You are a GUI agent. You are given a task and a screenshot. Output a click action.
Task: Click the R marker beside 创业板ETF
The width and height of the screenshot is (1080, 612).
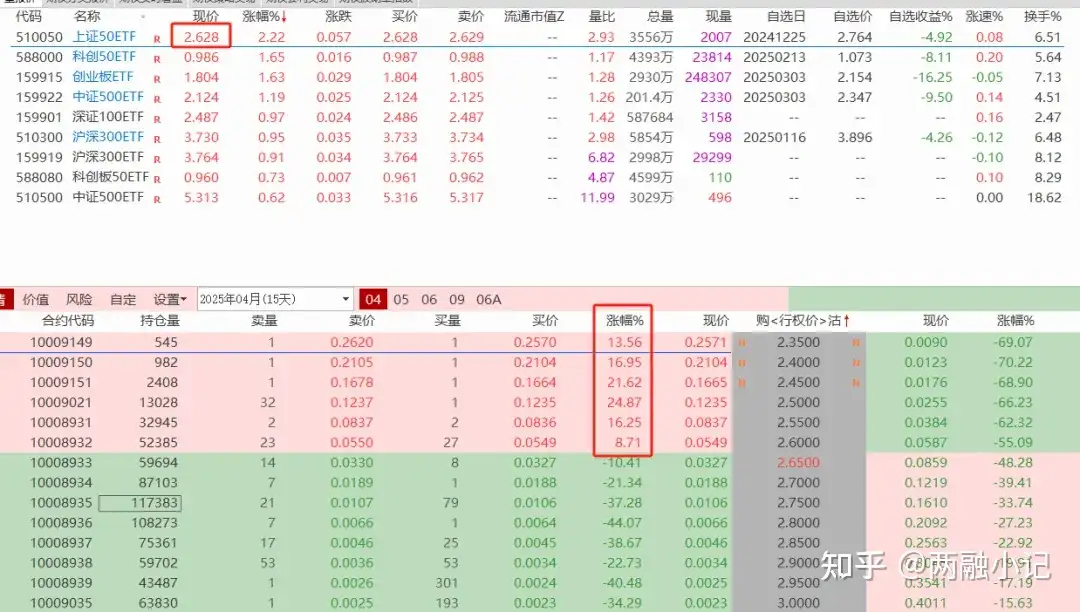coord(157,78)
